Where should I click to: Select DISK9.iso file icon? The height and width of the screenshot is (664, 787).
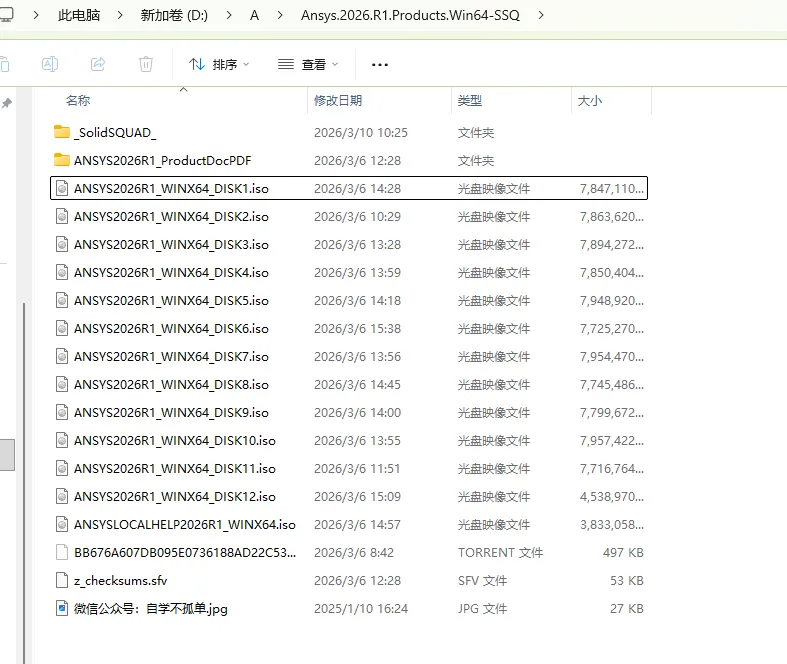pyautogui.click(x=62, y=412)
